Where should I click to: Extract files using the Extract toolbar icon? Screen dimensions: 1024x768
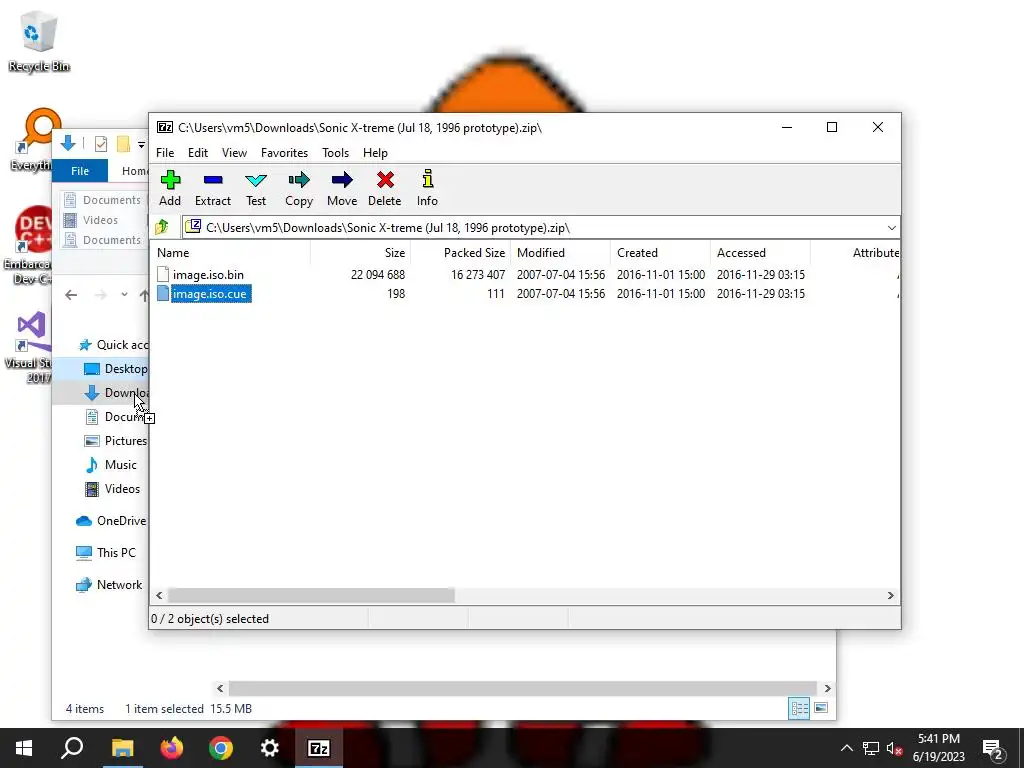tap(213, 188)
